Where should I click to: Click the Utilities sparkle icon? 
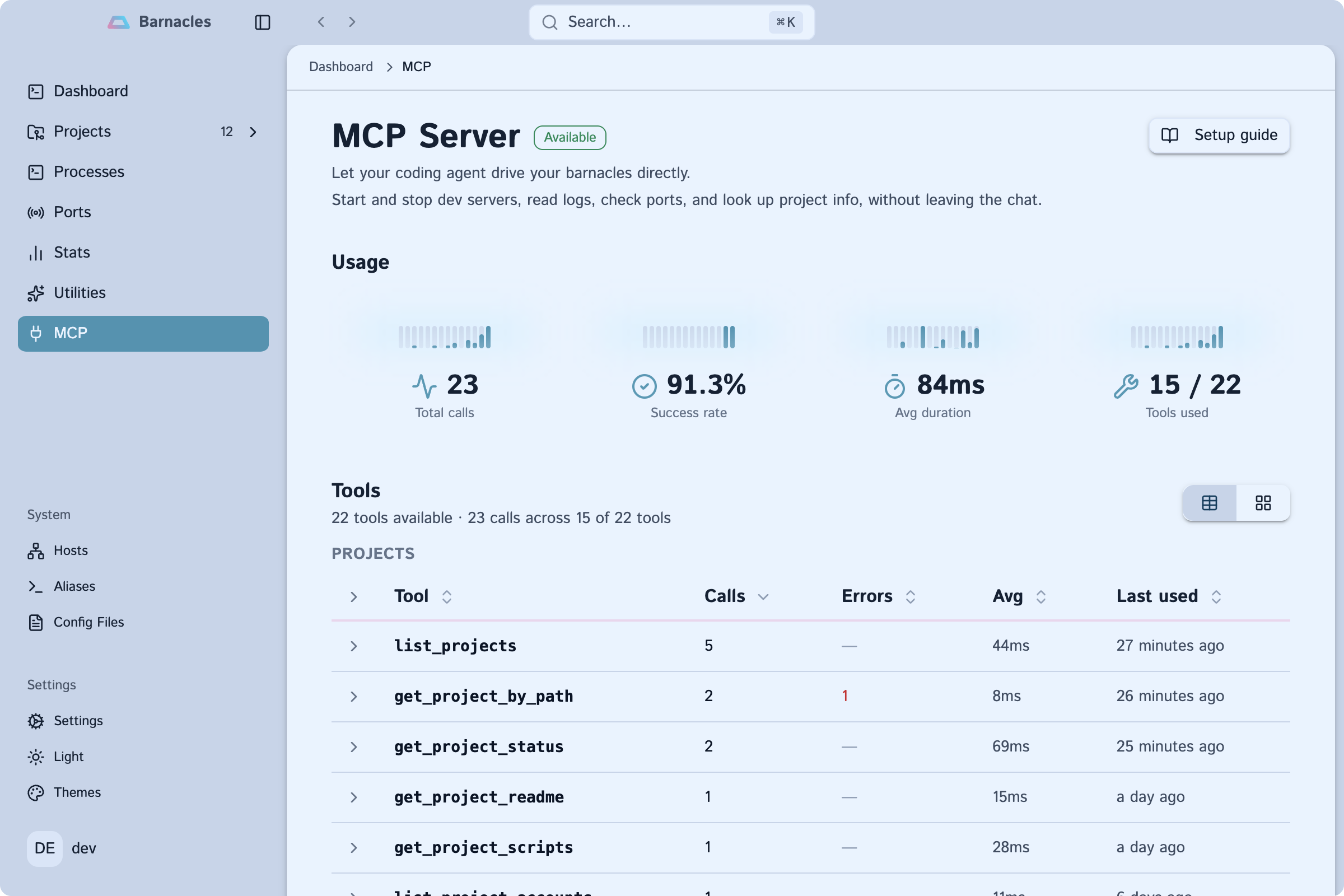pos(35,293)
